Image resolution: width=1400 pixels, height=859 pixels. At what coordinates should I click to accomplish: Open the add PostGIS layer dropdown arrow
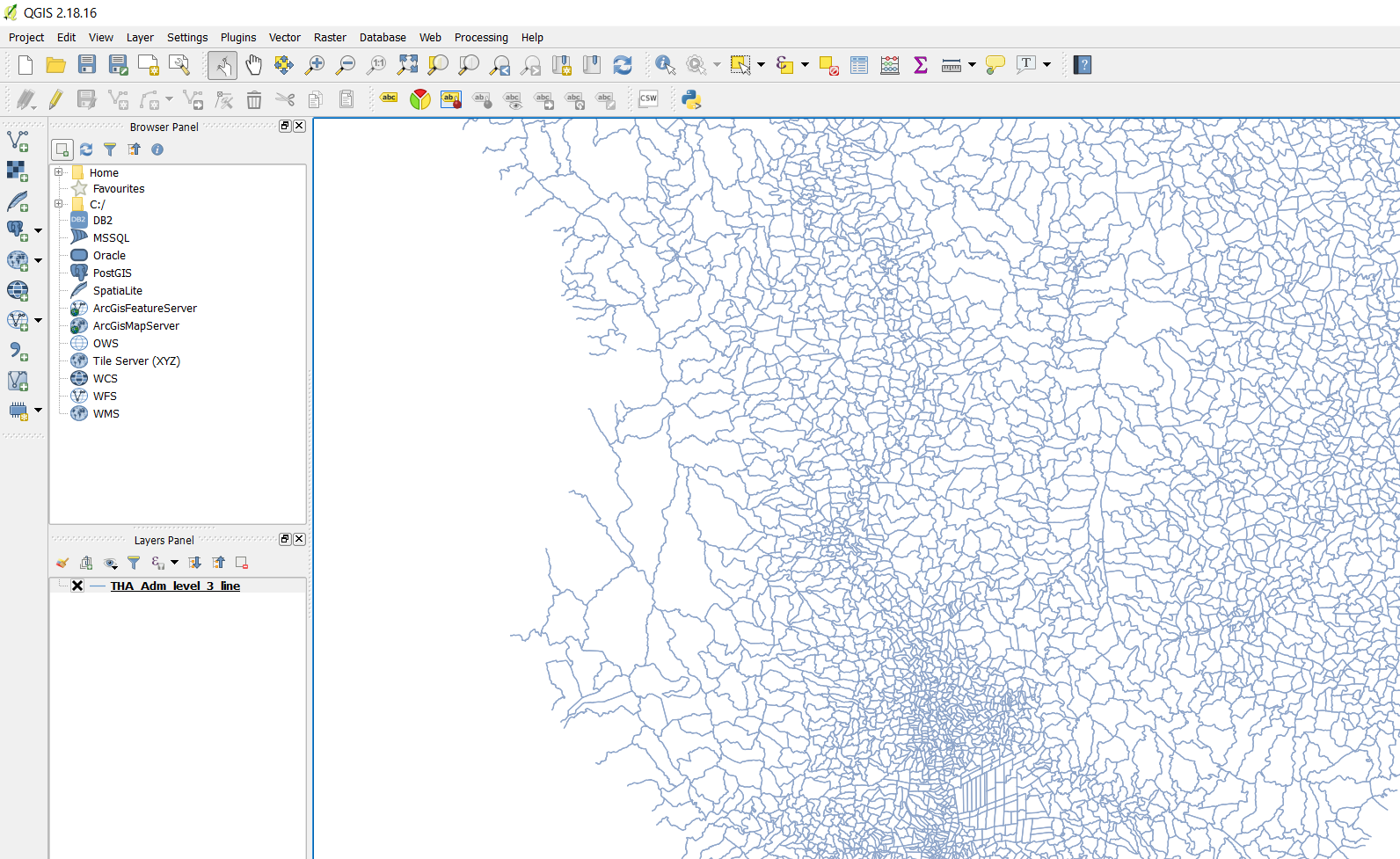[x=38, y=230]
